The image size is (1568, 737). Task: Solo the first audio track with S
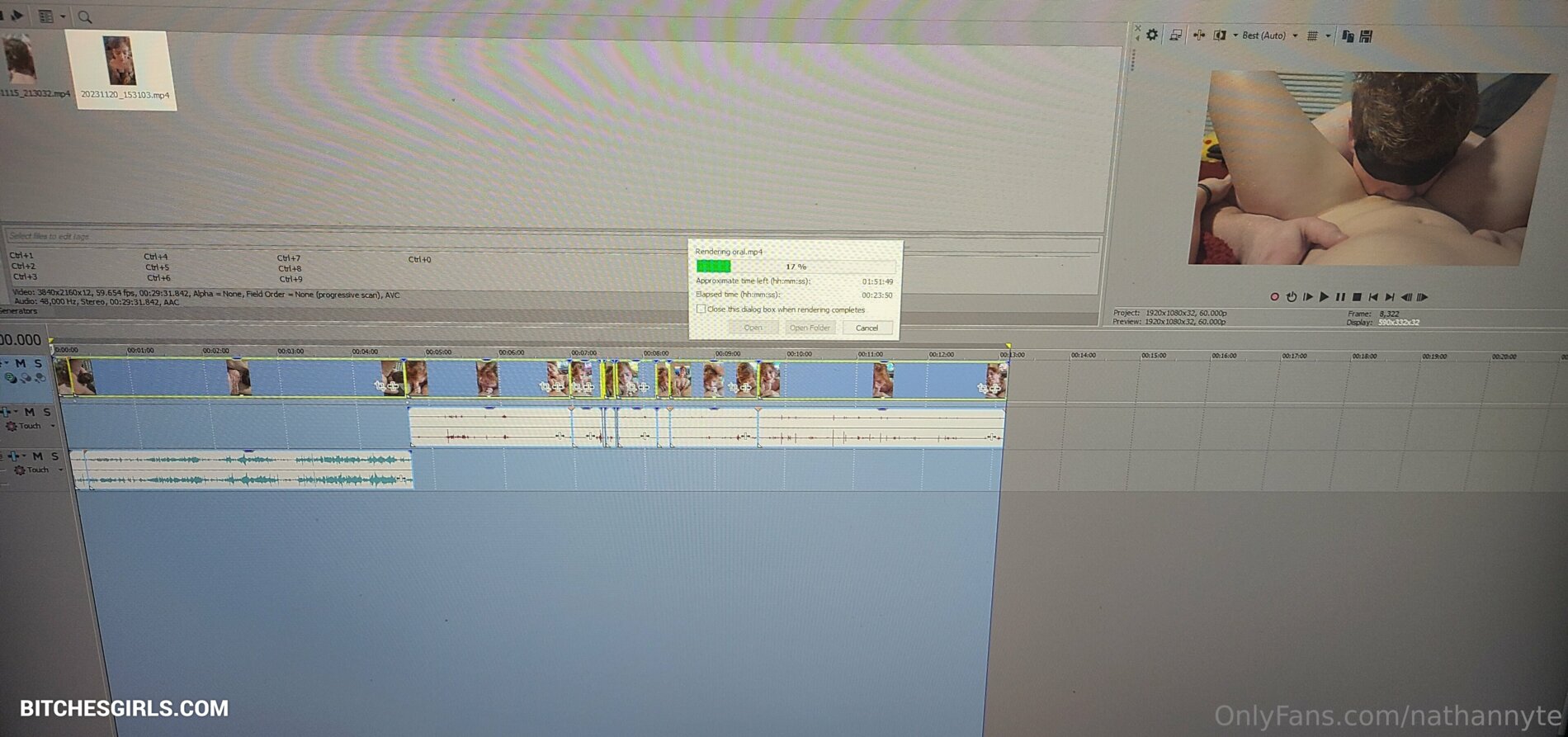[x=47, y=412]
